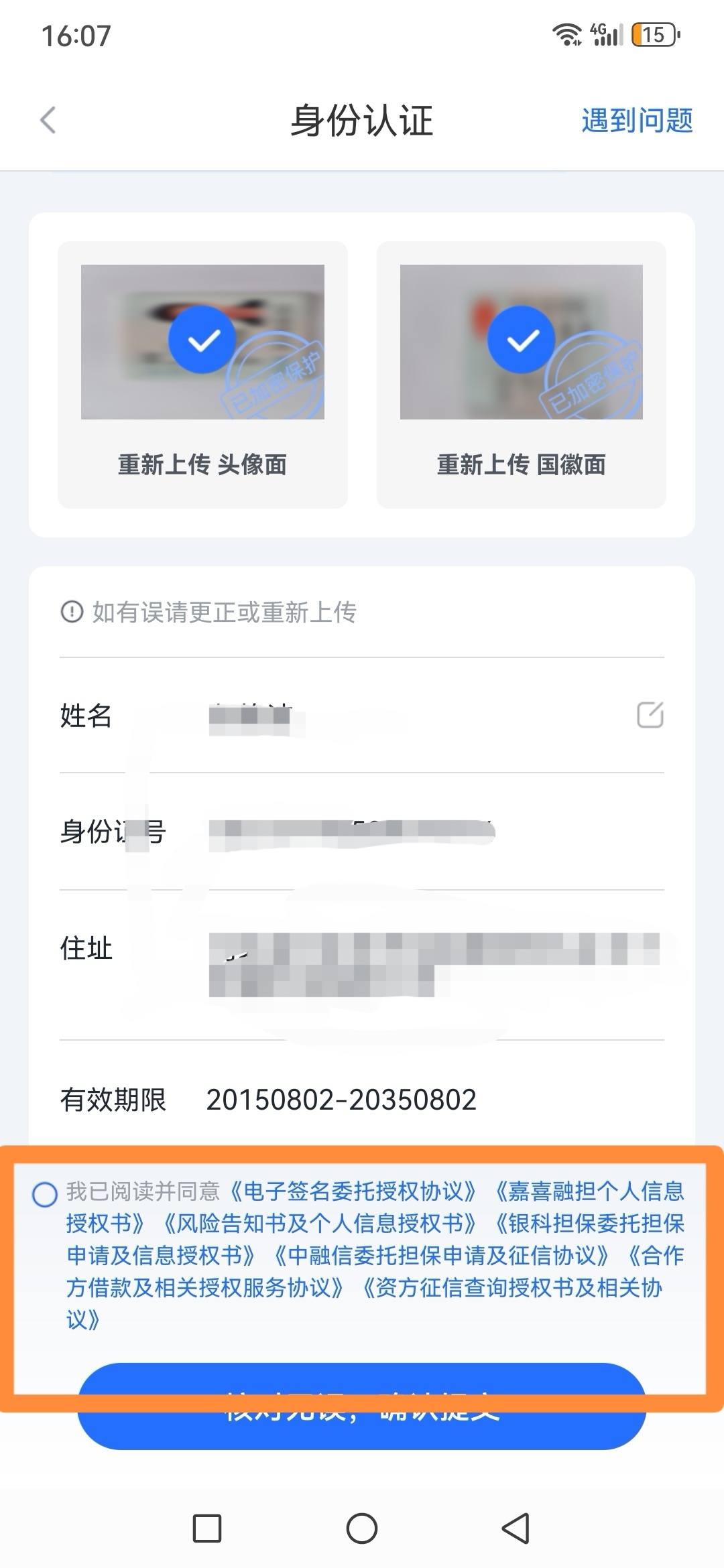Tap the blue checkmark on emblem photo

click(522, 340)
